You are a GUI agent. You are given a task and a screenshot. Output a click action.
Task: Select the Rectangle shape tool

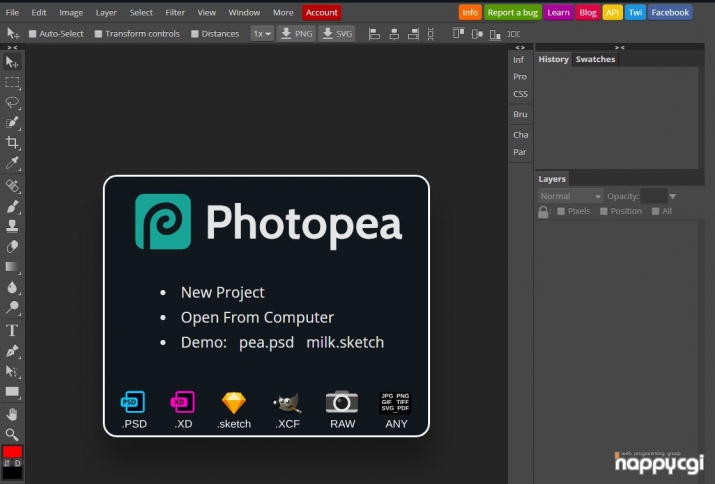12,392
